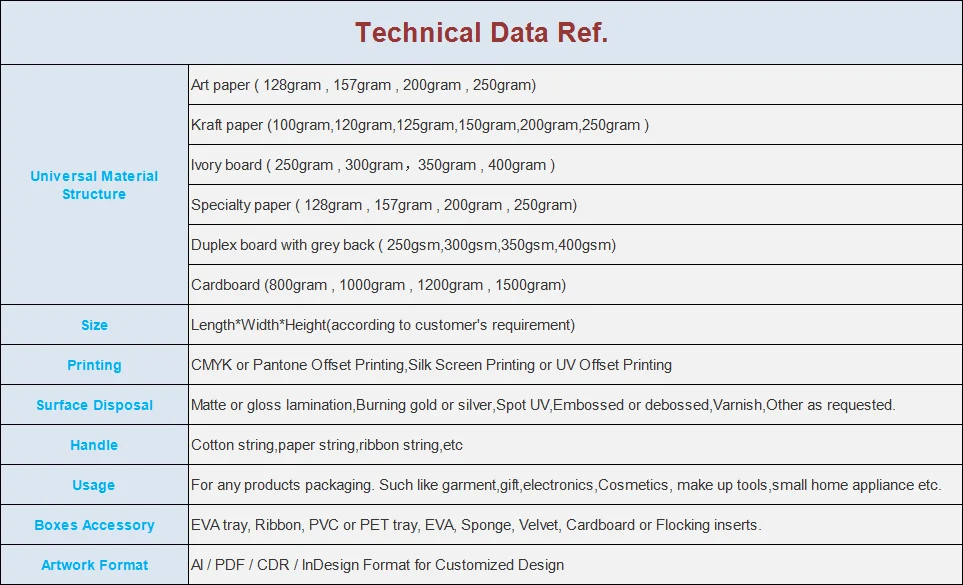Click the Art paper row
The image size is (963, 585).
pos(575,85)
